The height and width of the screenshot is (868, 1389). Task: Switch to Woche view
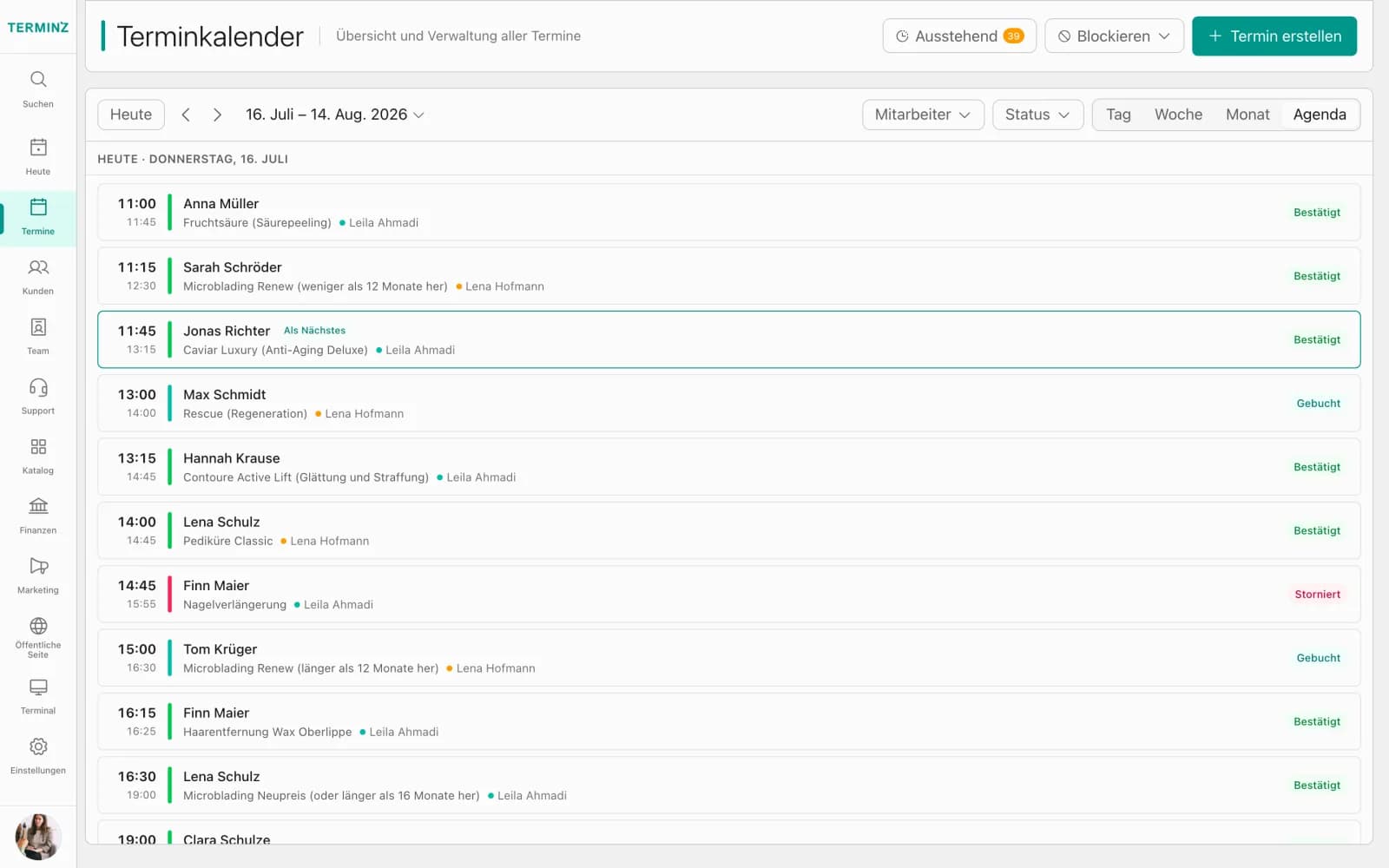1178,115
